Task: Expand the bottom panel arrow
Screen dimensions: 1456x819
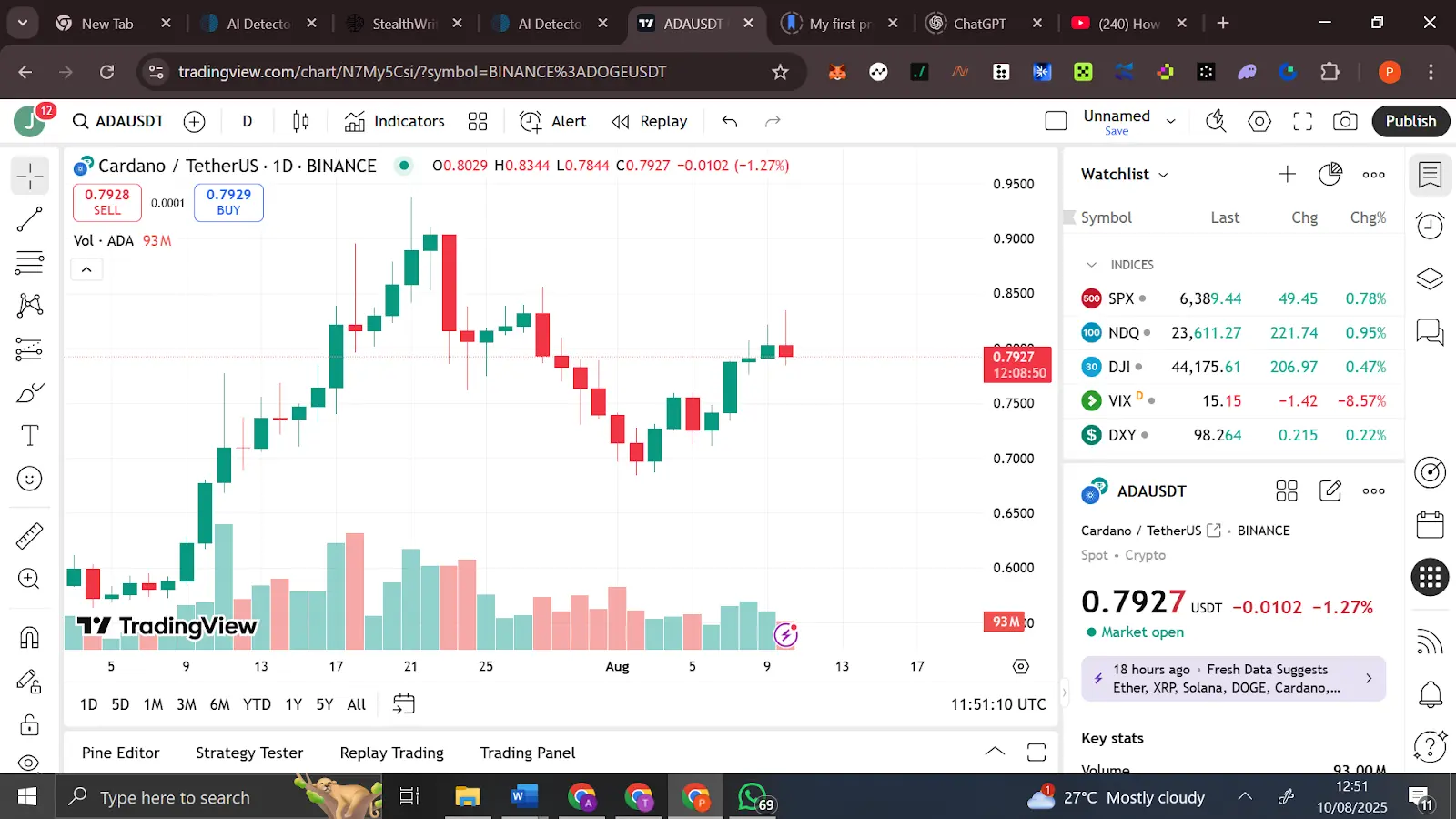Action: coord(996,753)
